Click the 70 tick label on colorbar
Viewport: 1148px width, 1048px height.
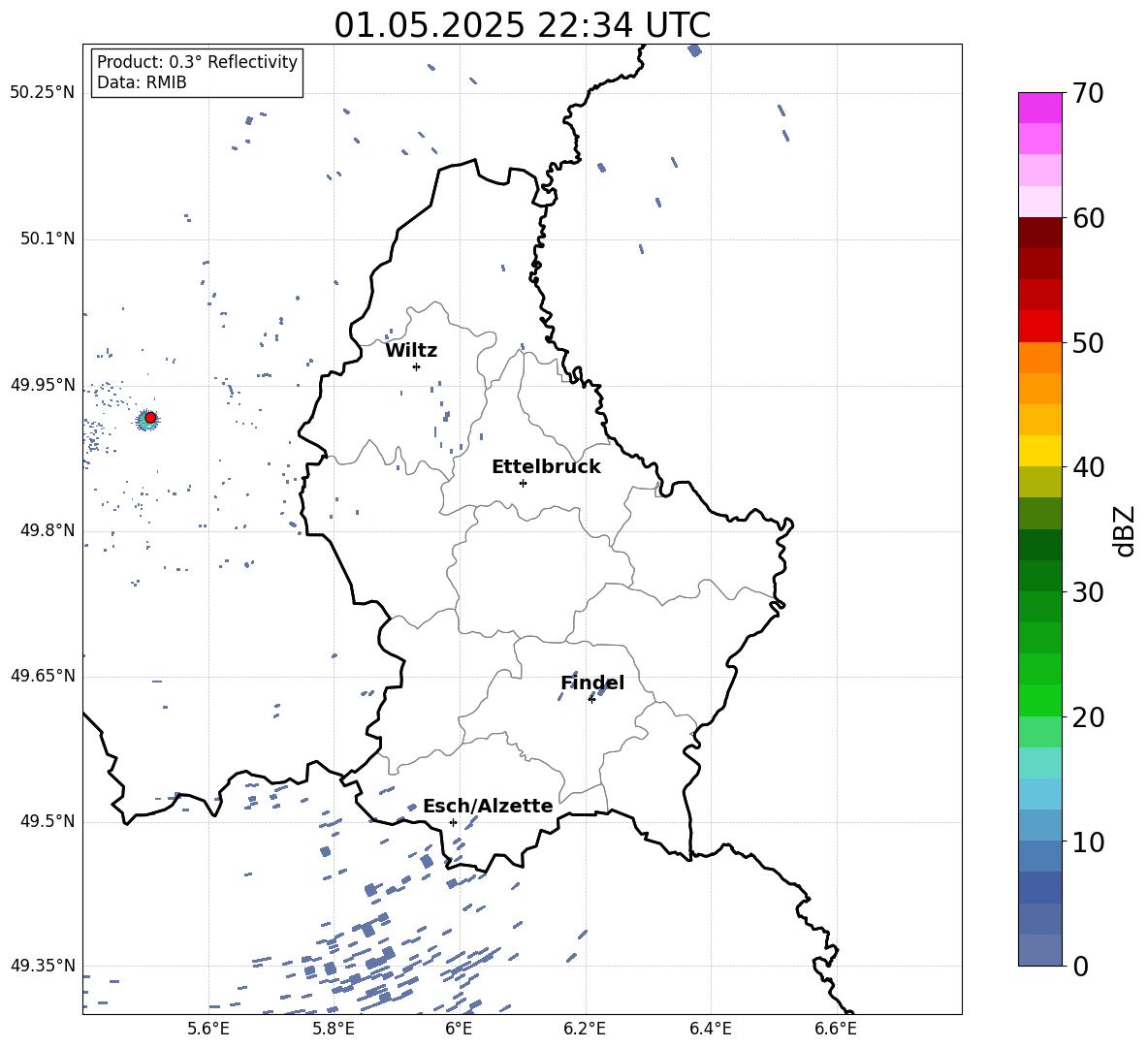pos(1087,93)
